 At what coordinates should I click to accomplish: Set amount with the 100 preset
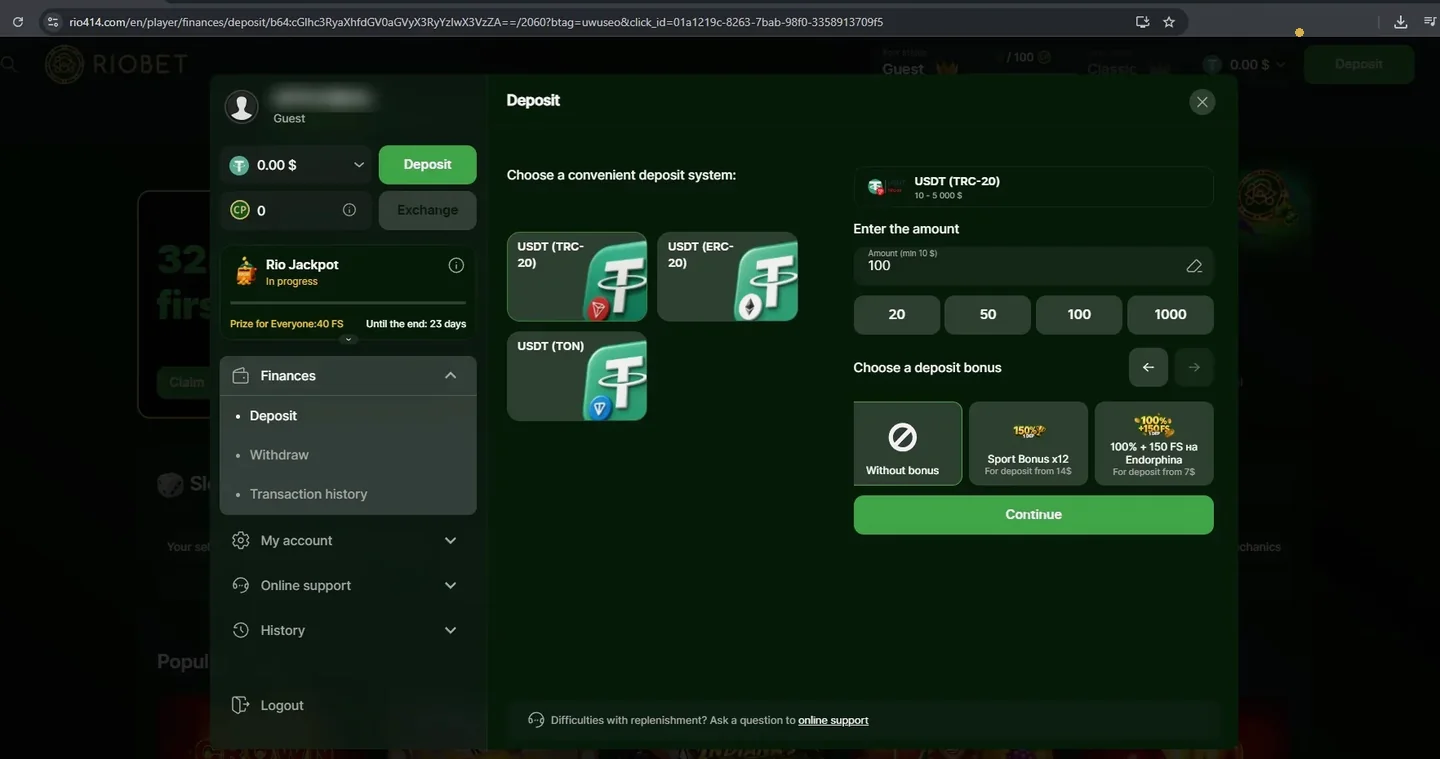pyautogui.click(x=1079, y=314)
